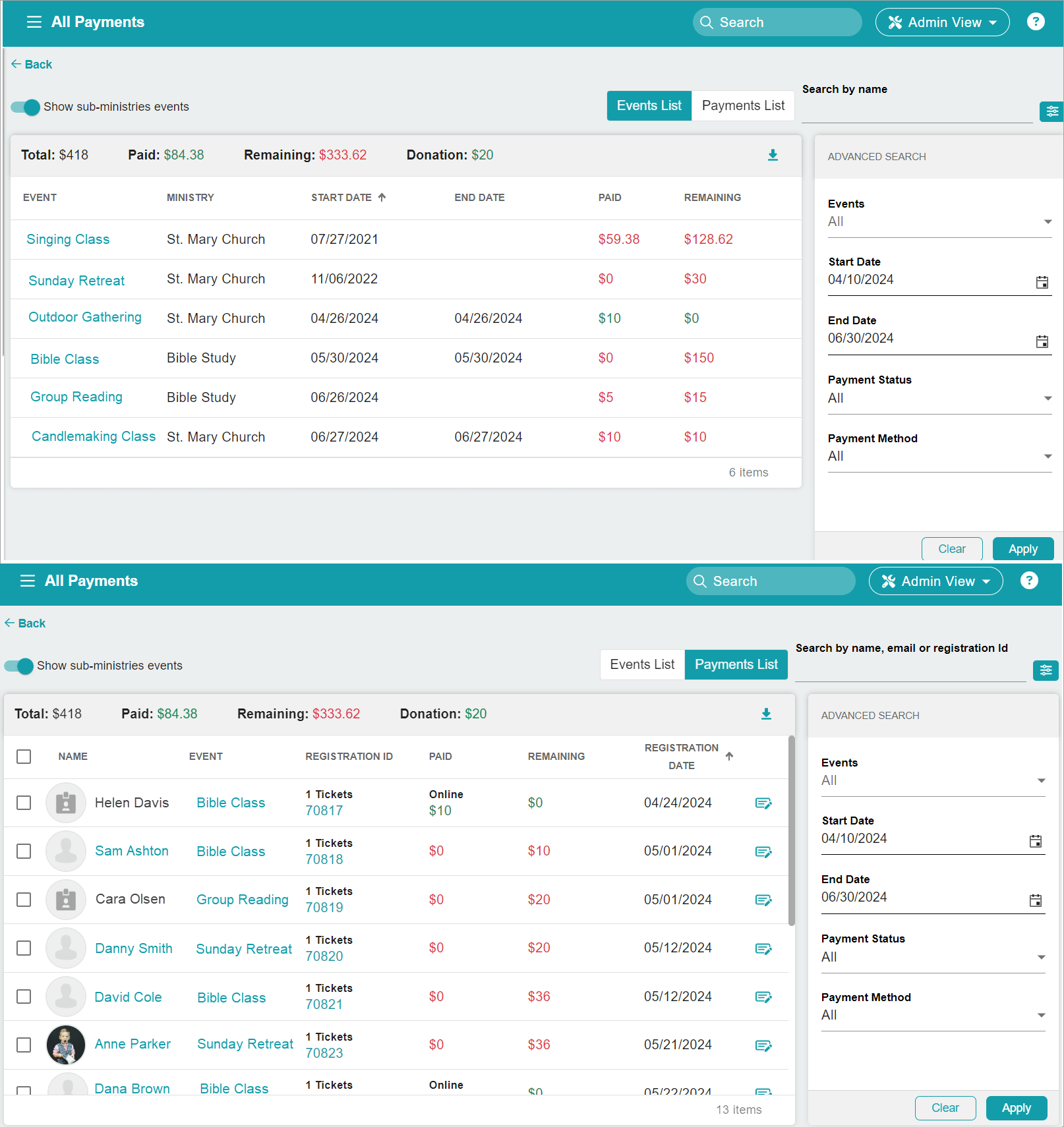Toggle advanced search filter icon in upper panel
1064x1127 pixels.
tap(1051, 111)
